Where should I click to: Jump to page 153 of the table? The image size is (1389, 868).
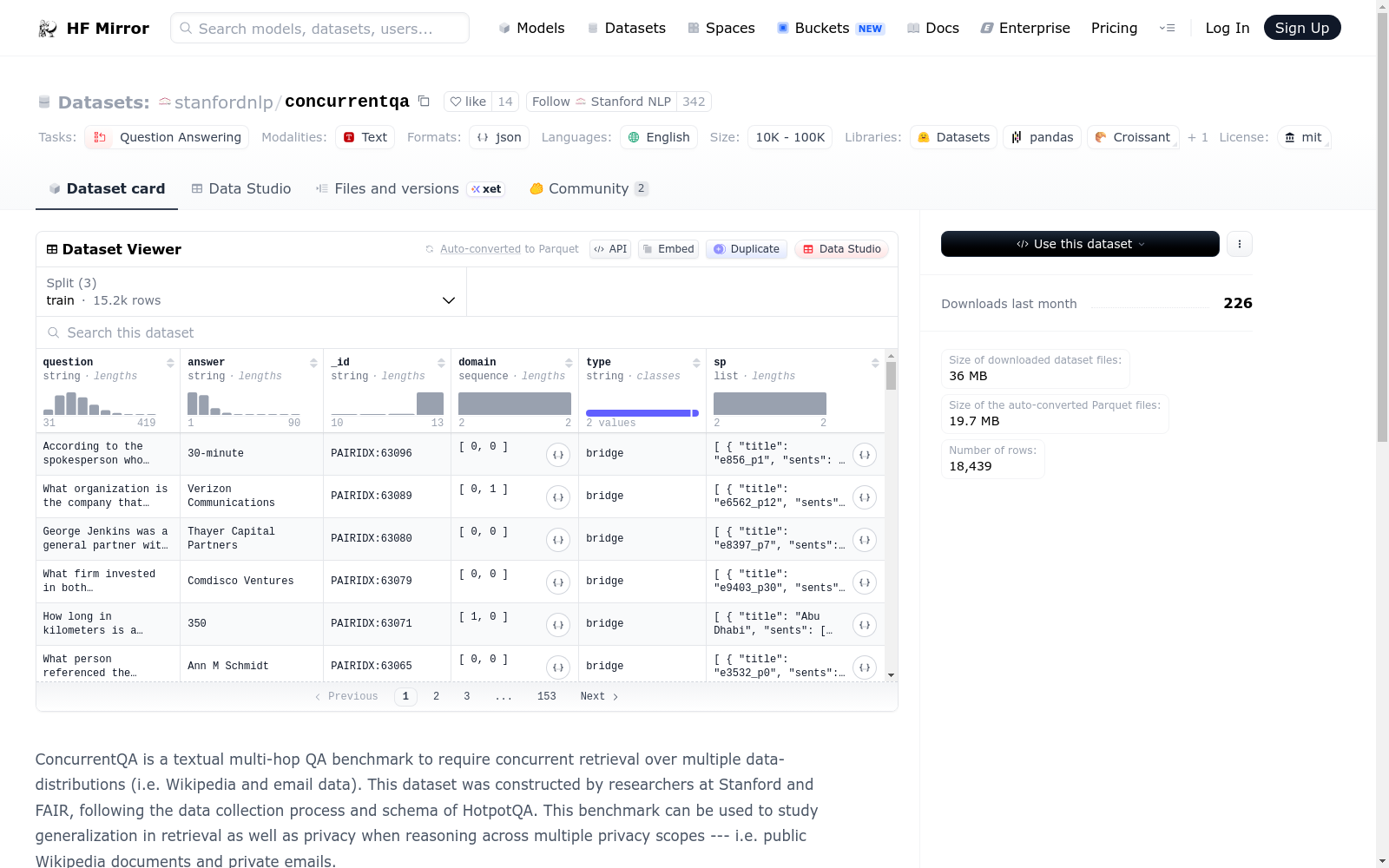pos(546,696)
